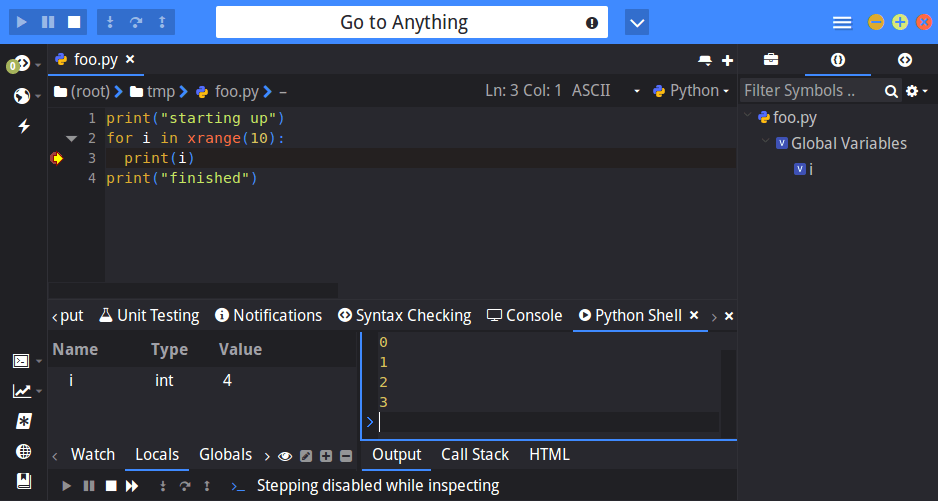Collapse foo.py node in symbol tree
938x501 pixels.
click(x=747, y=116)
